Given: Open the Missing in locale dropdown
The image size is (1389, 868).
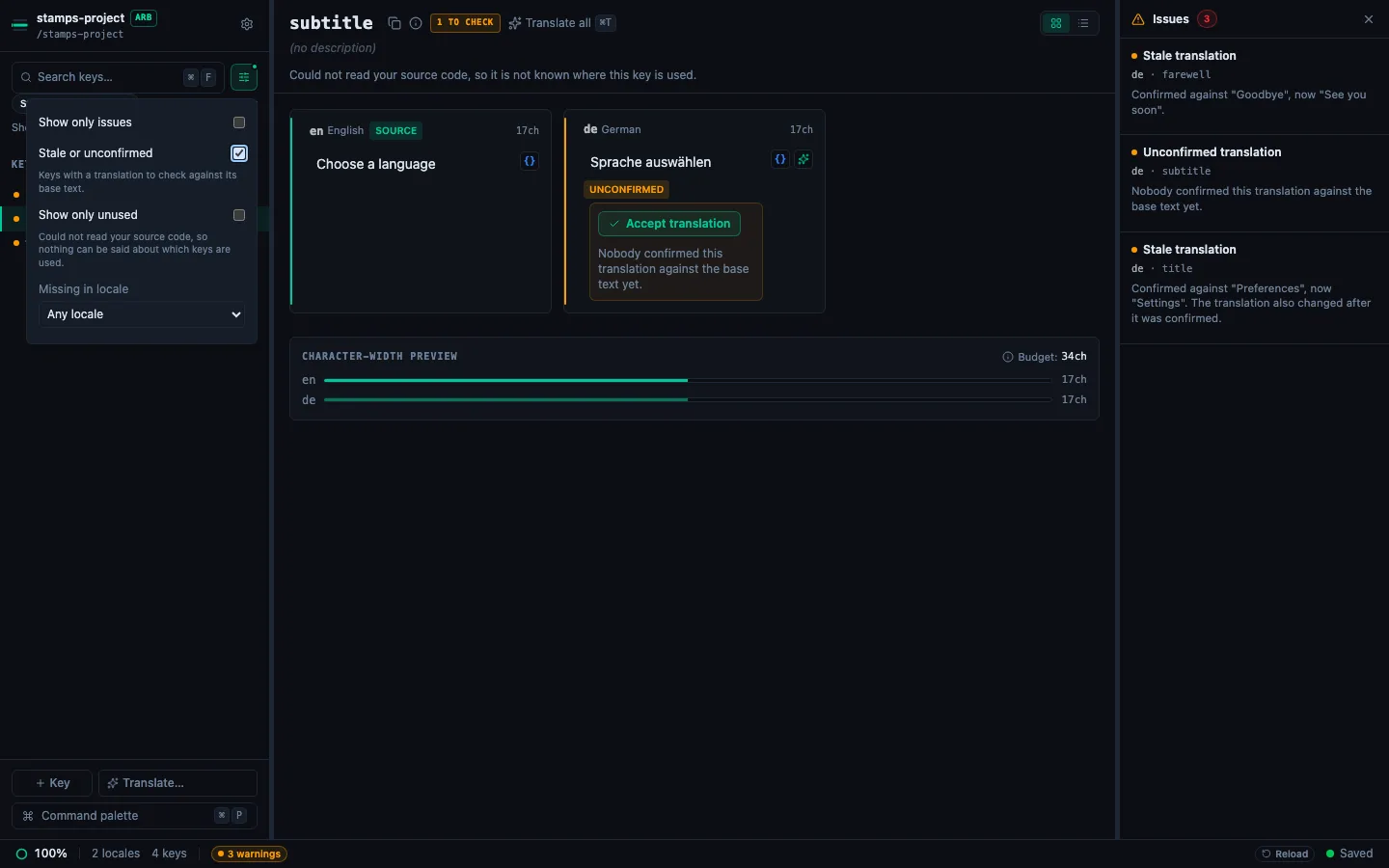Looking at the screenshot, I should click(x=142, y=314).
